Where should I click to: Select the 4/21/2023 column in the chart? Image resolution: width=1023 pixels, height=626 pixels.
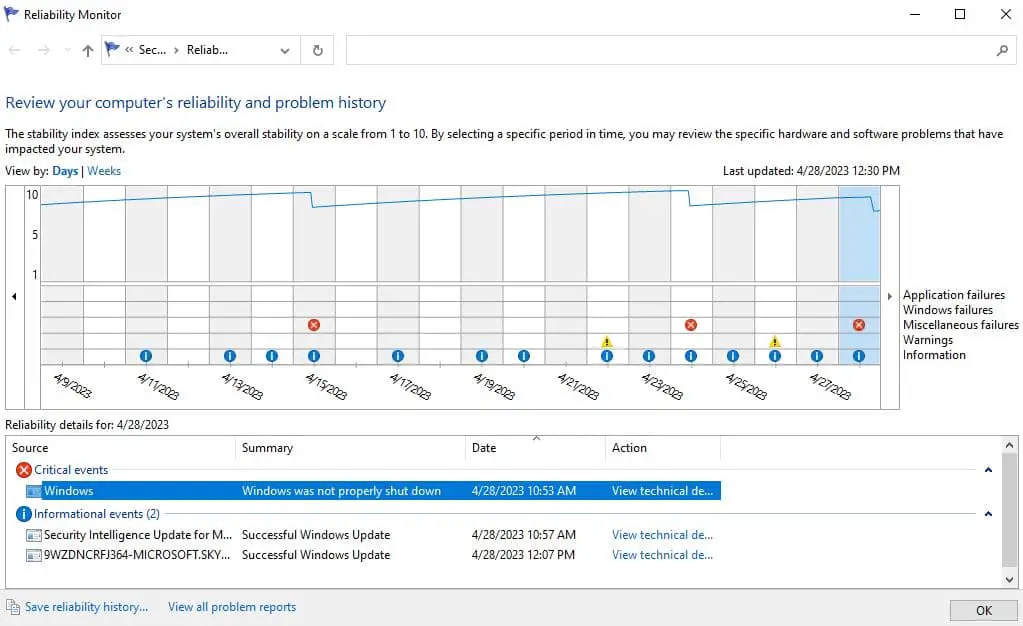coord(566,274)
